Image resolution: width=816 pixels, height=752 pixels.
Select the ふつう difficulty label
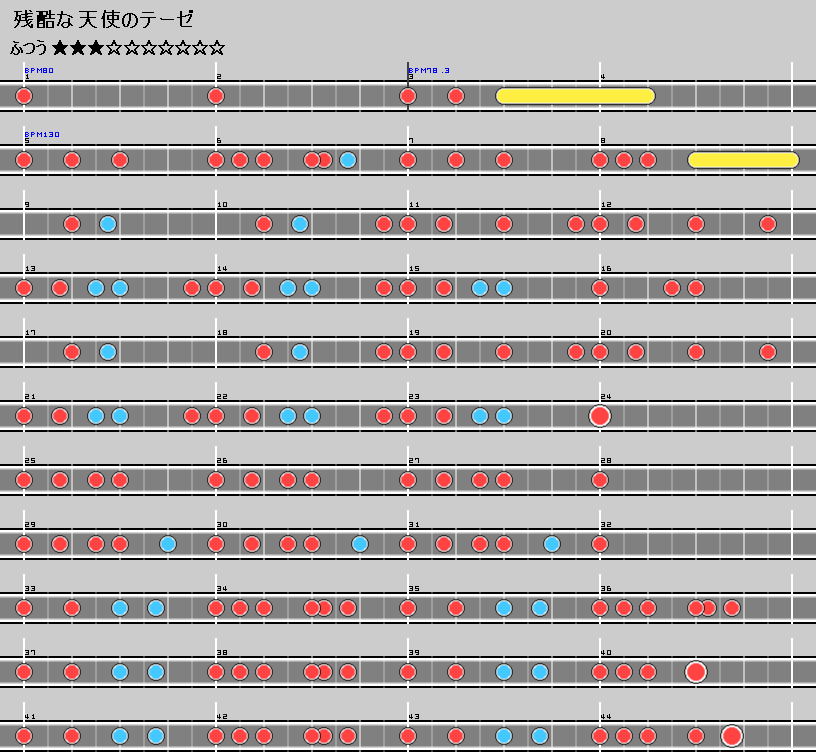[29, 48]
